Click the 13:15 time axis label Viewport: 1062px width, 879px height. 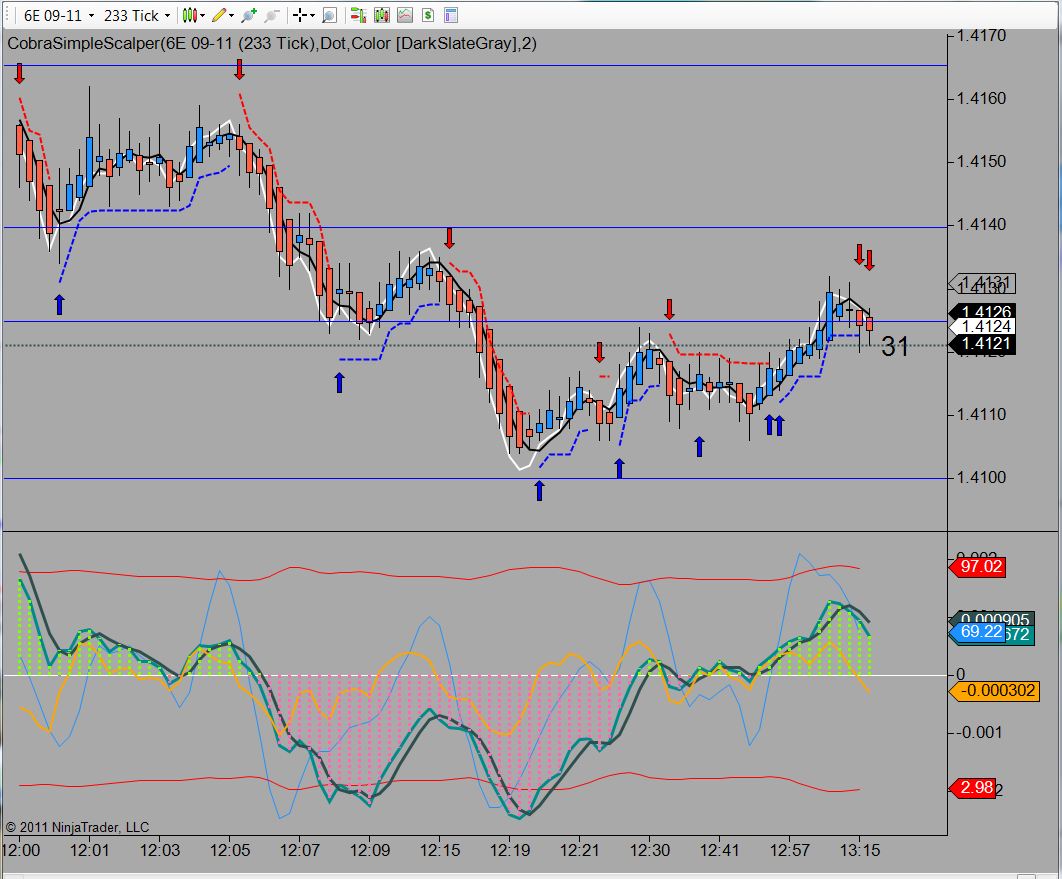tap(859, 850)
